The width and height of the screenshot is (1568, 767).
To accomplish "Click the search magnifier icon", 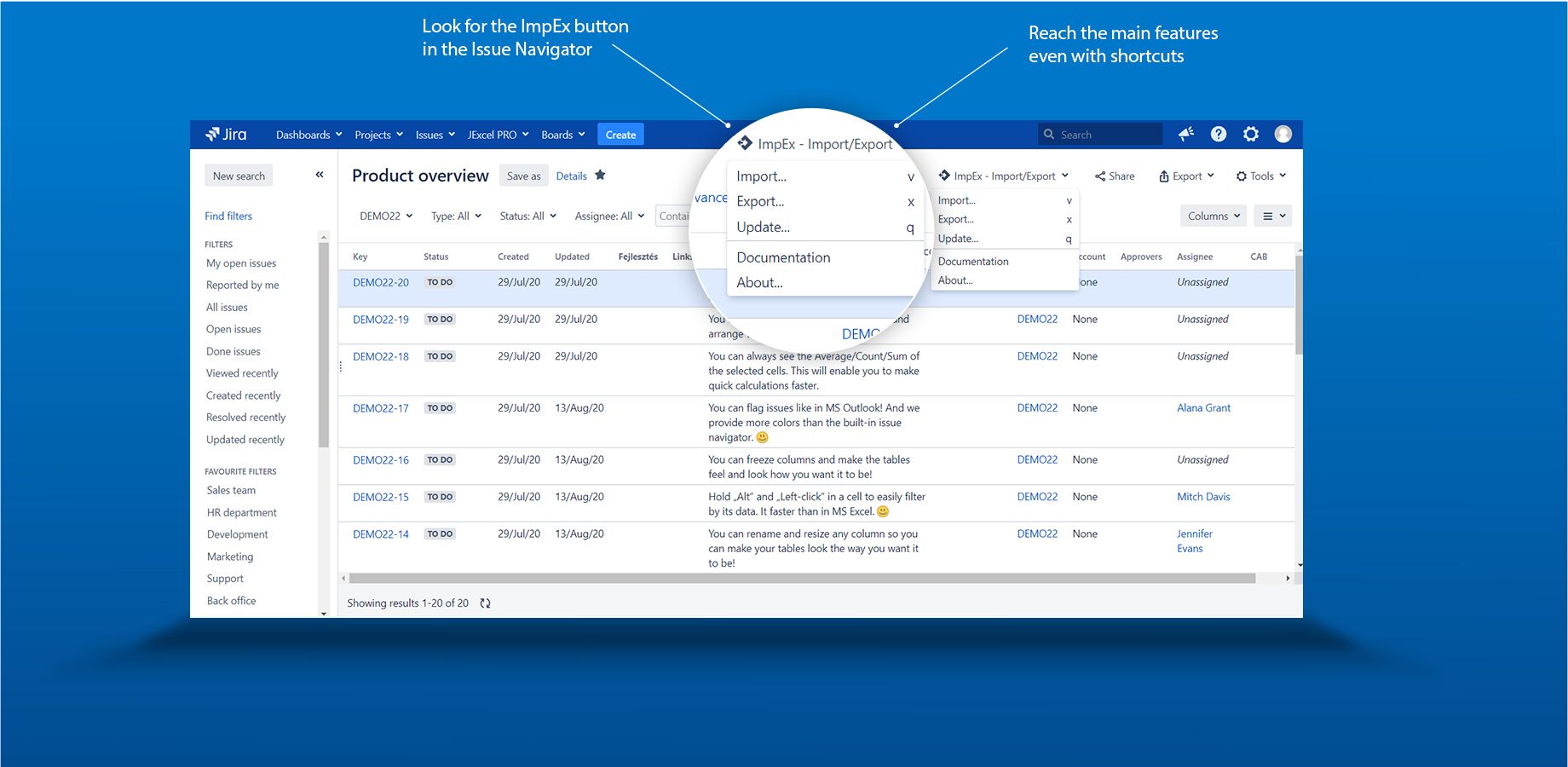I will click(1049, 135).
